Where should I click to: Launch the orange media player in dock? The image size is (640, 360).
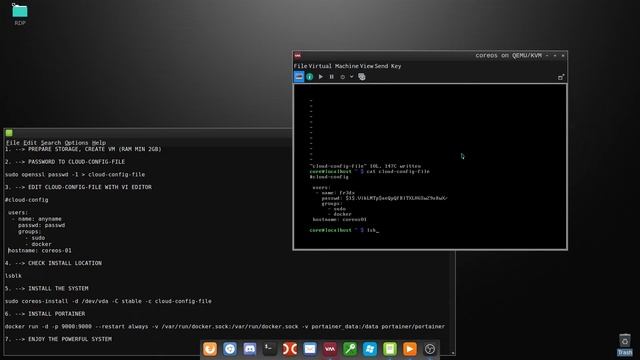point(410,349)
